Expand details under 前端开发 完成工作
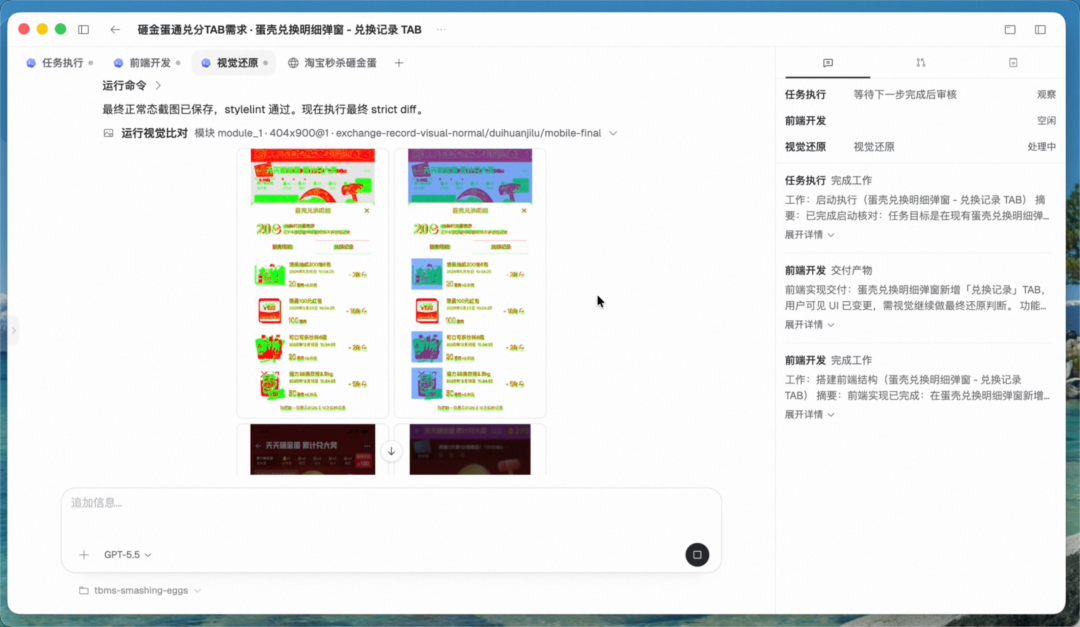This screenshot has width=1080, height=627. click(x=809, y=415)
